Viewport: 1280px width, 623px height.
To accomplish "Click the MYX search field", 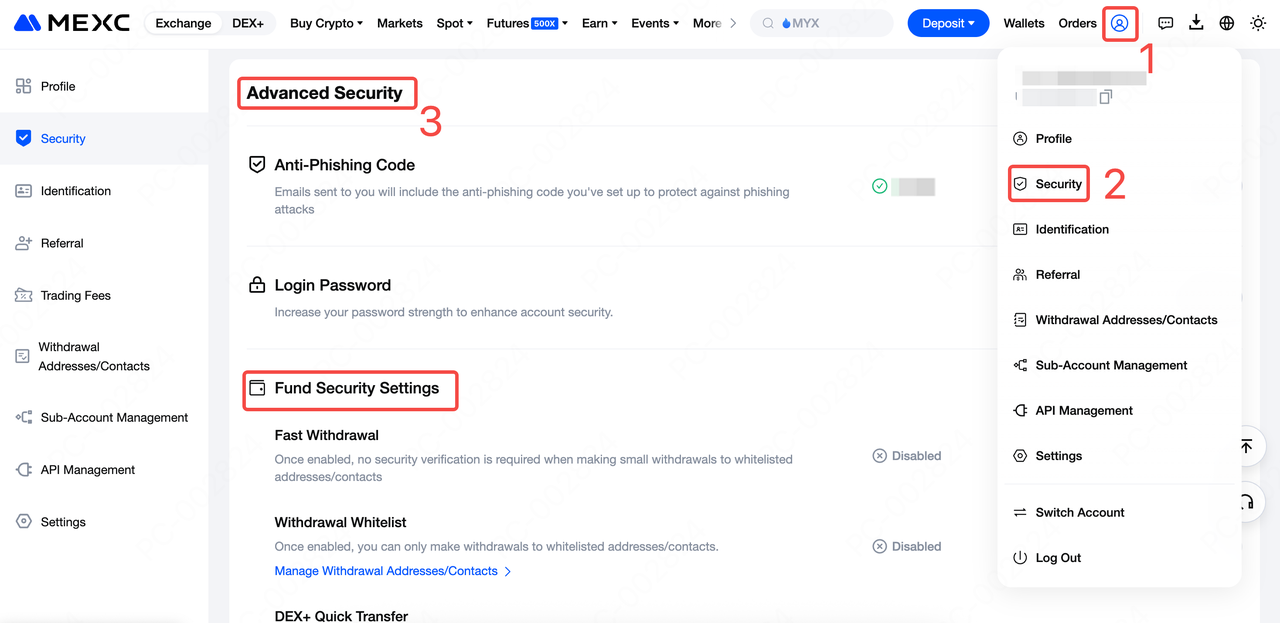I will click(820, 23).
